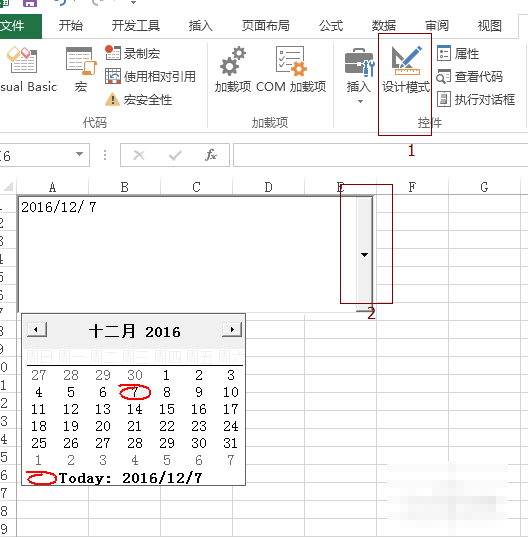Toggle 设计模式 design mode
Image resolution: width=528 pixels, height=537 pixels.
[405, 70]
